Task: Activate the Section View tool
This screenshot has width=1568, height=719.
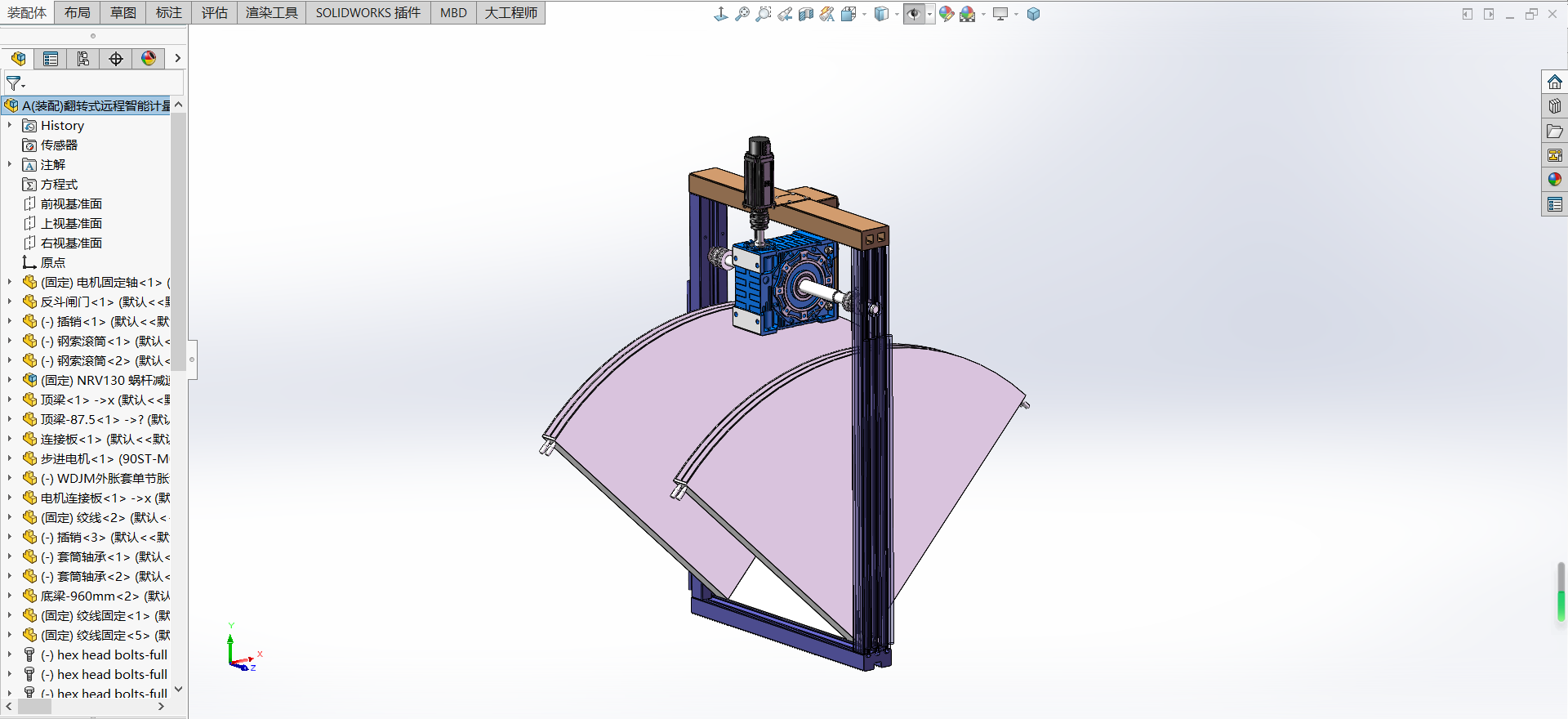Action: click(x=805, y=14)
